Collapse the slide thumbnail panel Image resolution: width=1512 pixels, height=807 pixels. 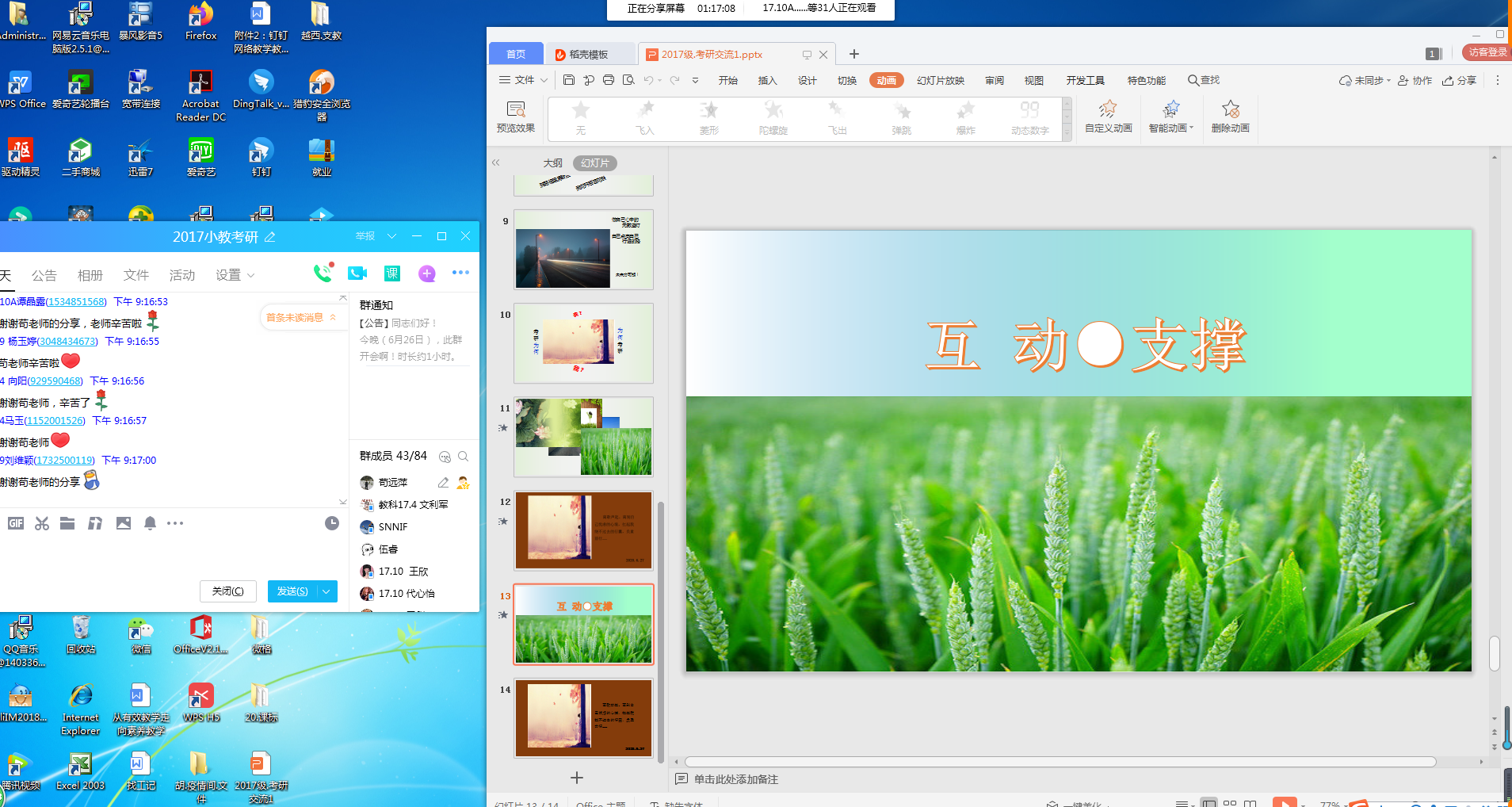[x=496, y=163]
